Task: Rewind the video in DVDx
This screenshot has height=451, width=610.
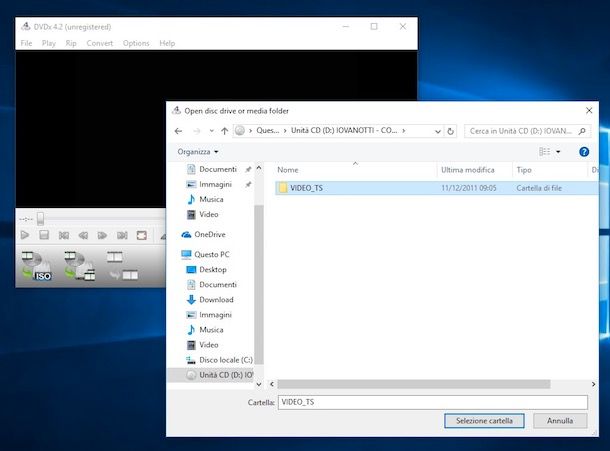Action: point(83,235)
